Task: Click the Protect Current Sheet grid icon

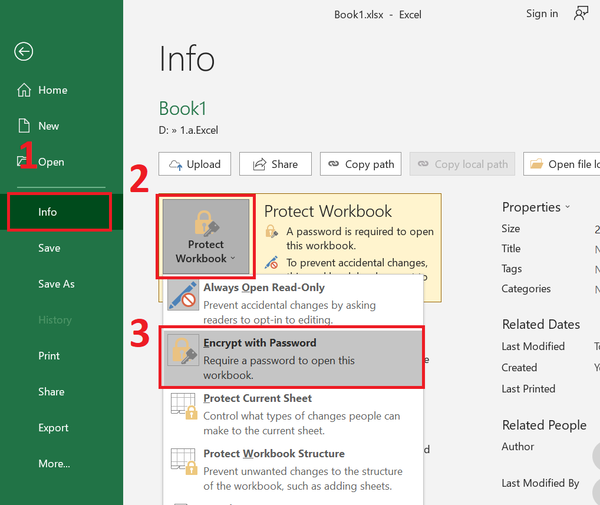Action: tap(184, 406)
